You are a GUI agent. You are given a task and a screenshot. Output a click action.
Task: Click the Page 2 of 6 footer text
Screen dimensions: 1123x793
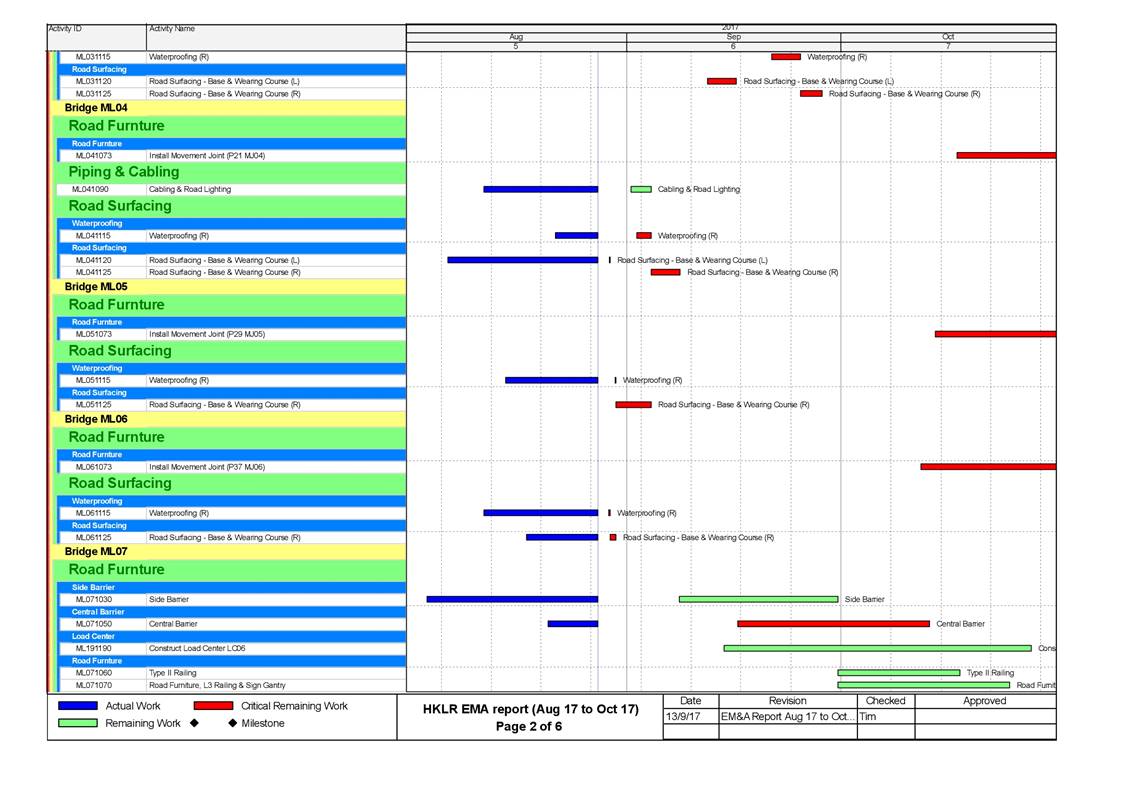click(x=529, y=726)
